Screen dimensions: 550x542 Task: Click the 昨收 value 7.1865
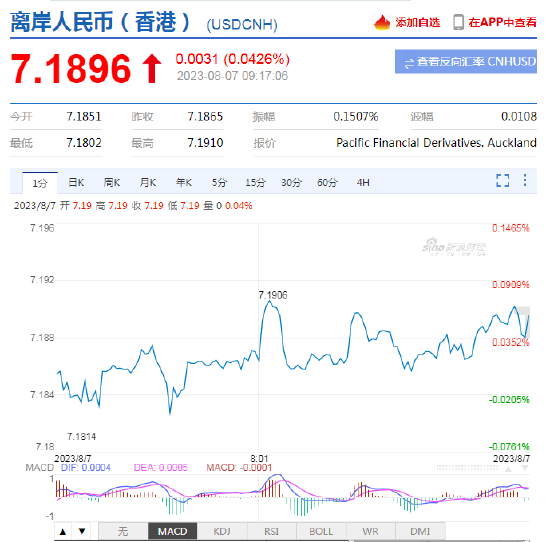(x=205, y=116)
